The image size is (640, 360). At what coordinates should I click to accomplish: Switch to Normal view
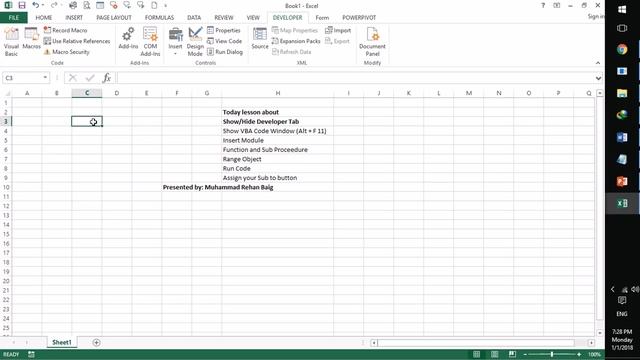[476, 354]
